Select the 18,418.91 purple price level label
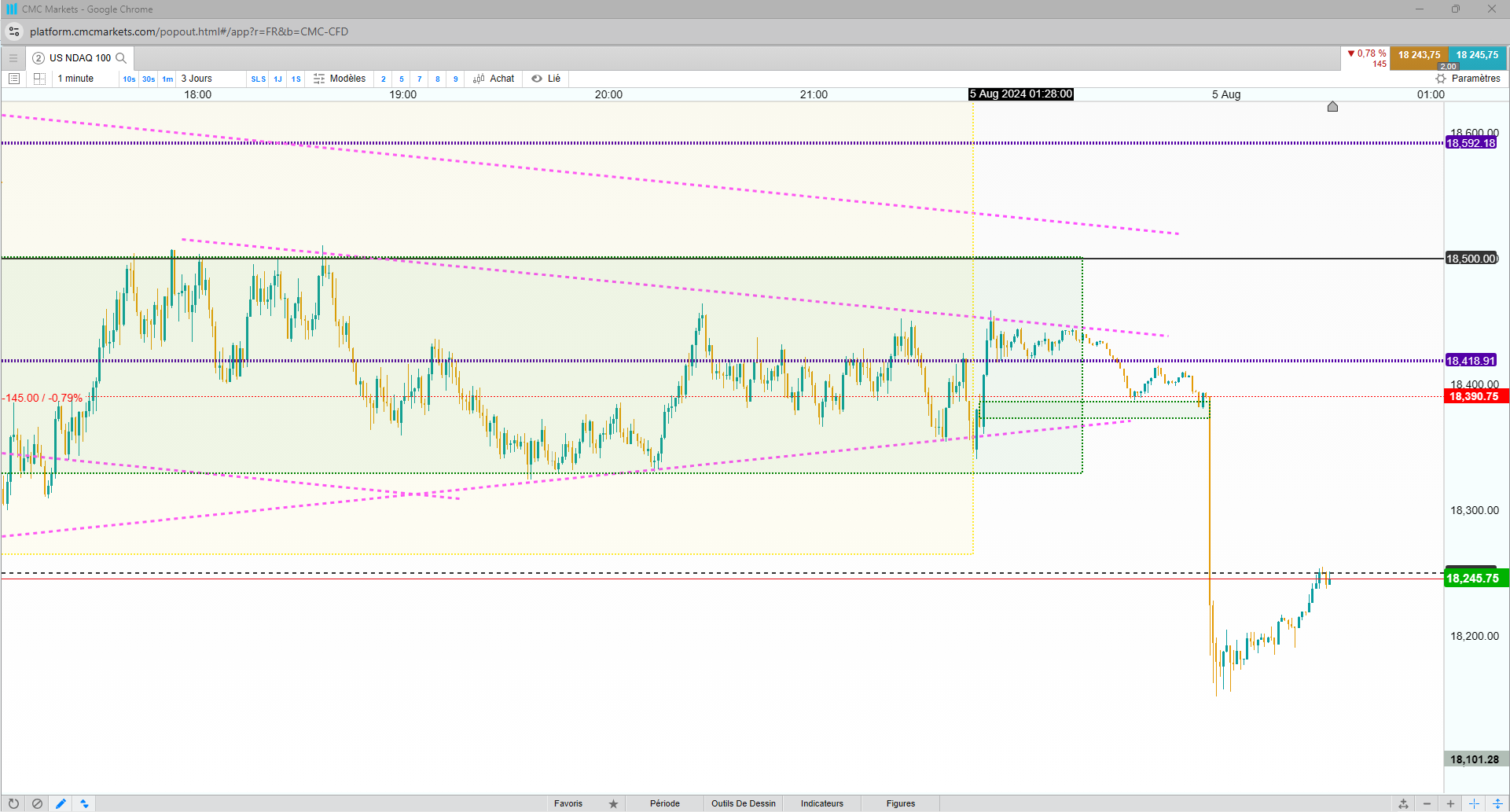 click(x=1471, y=361)
